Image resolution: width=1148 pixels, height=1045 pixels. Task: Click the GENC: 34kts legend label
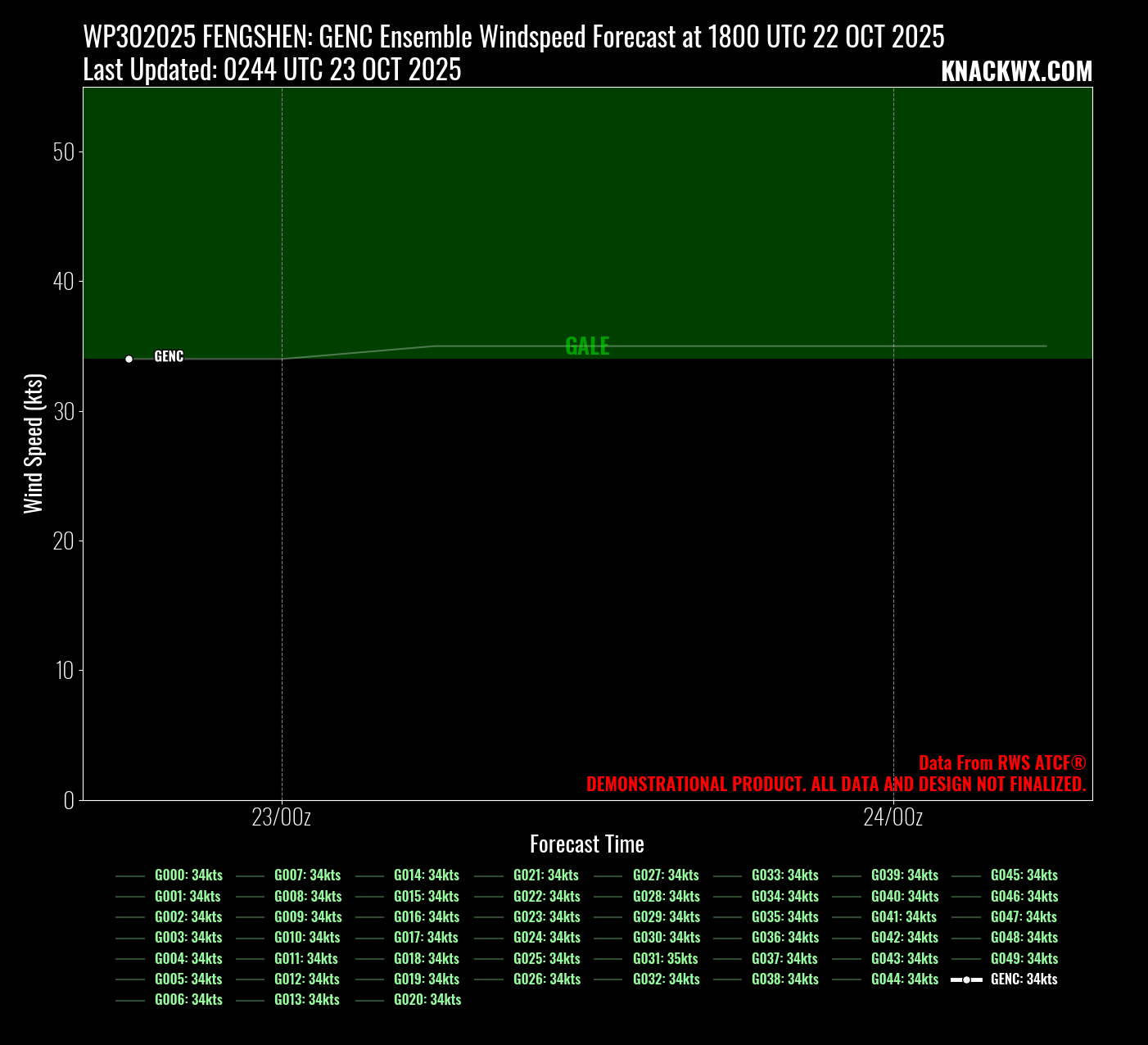(1024, 979)
